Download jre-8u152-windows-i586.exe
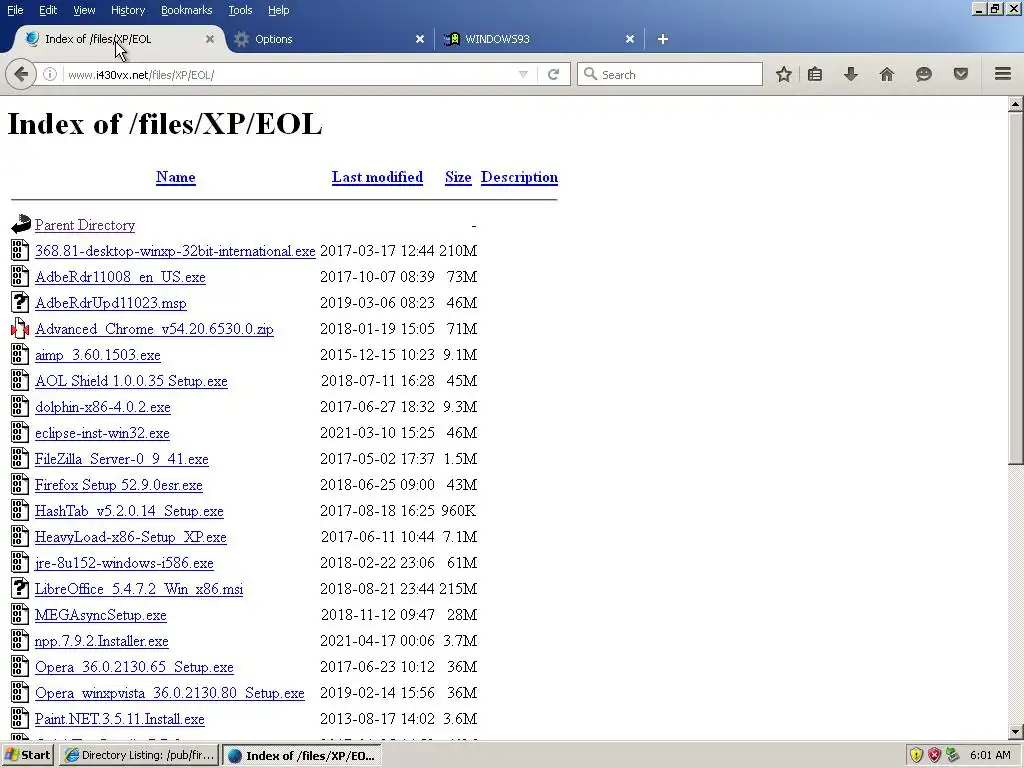The width and height of the screenshot is (1024, 768). click(x=124, y=563)
